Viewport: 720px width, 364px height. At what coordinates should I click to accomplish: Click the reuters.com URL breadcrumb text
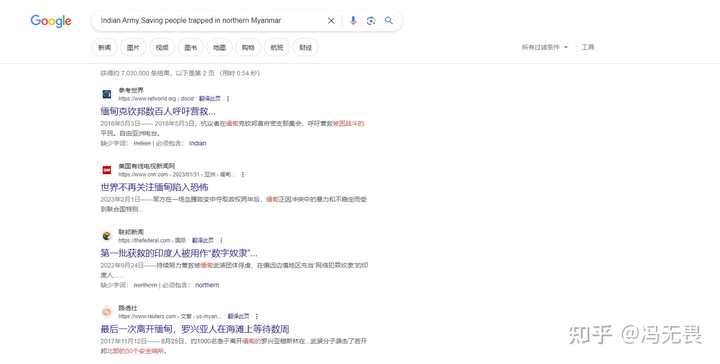[x=170, y=316]
